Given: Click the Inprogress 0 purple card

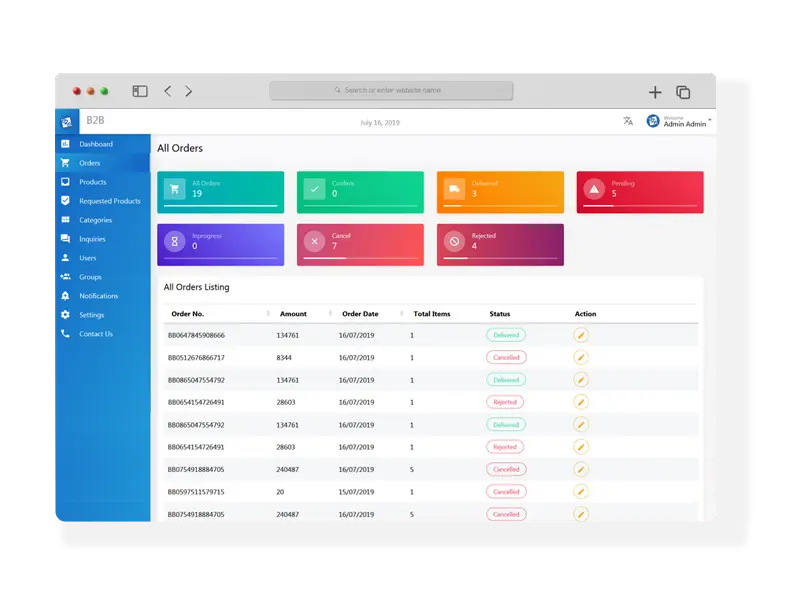Looking at the screenshot, I should tap(221, 245).
